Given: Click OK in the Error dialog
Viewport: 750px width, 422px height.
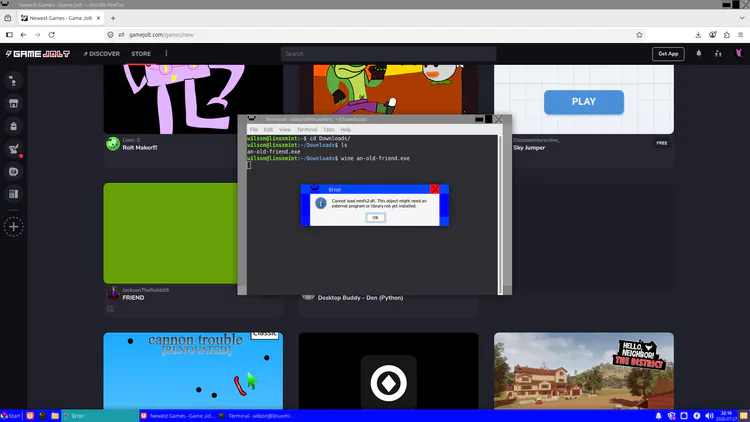Looking at the screenshot, I should [375, 218].
